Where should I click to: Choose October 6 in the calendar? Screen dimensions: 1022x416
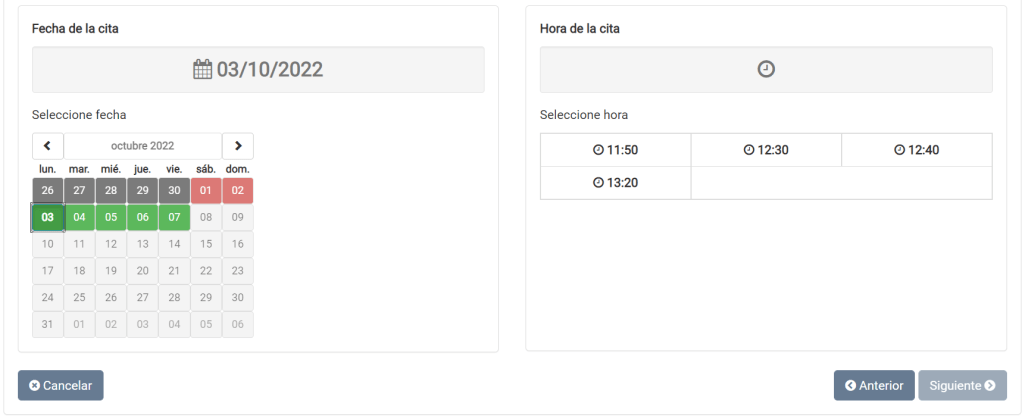click(x=143, y=217)
